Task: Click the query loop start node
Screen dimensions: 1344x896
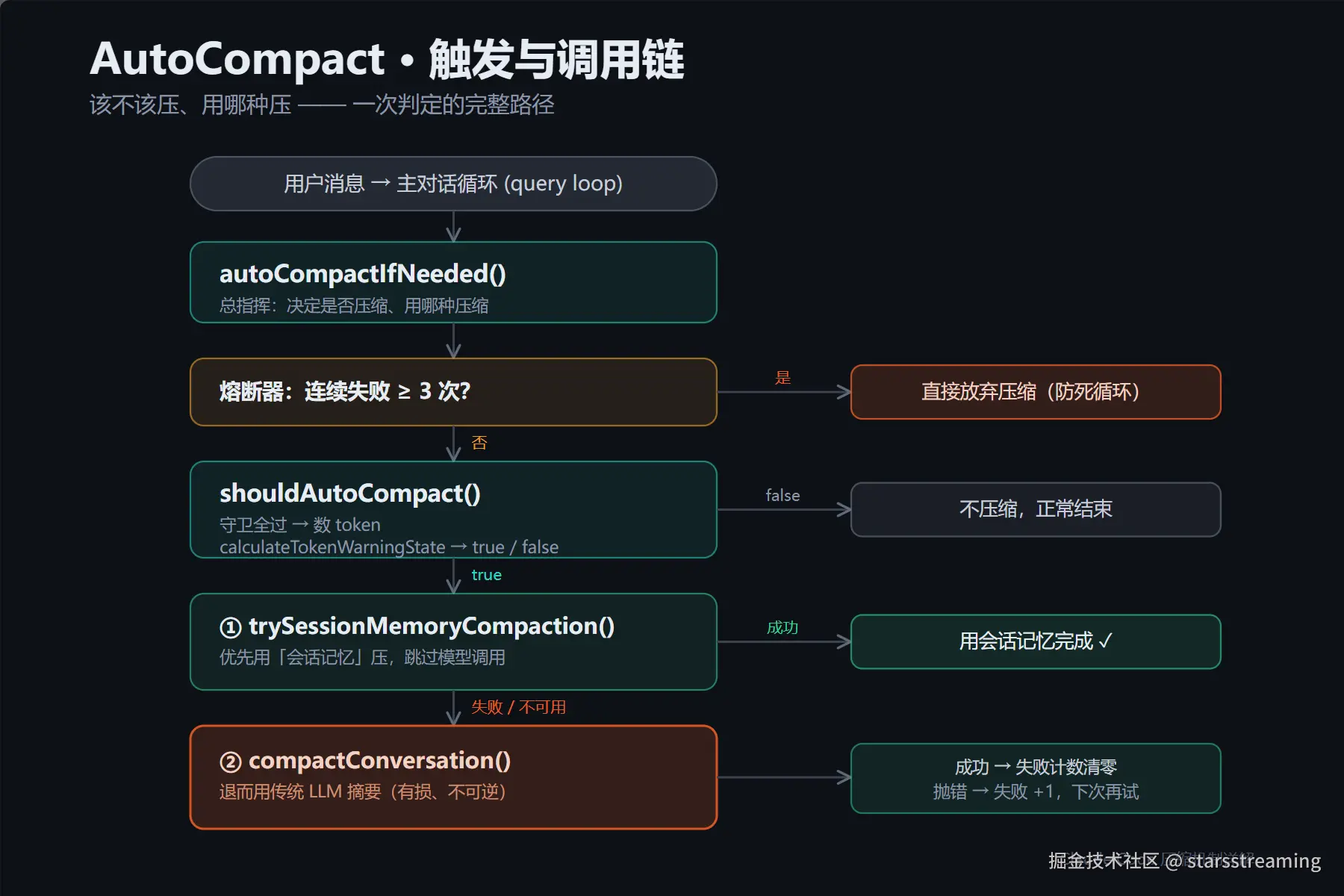Action: click(453, 184)
